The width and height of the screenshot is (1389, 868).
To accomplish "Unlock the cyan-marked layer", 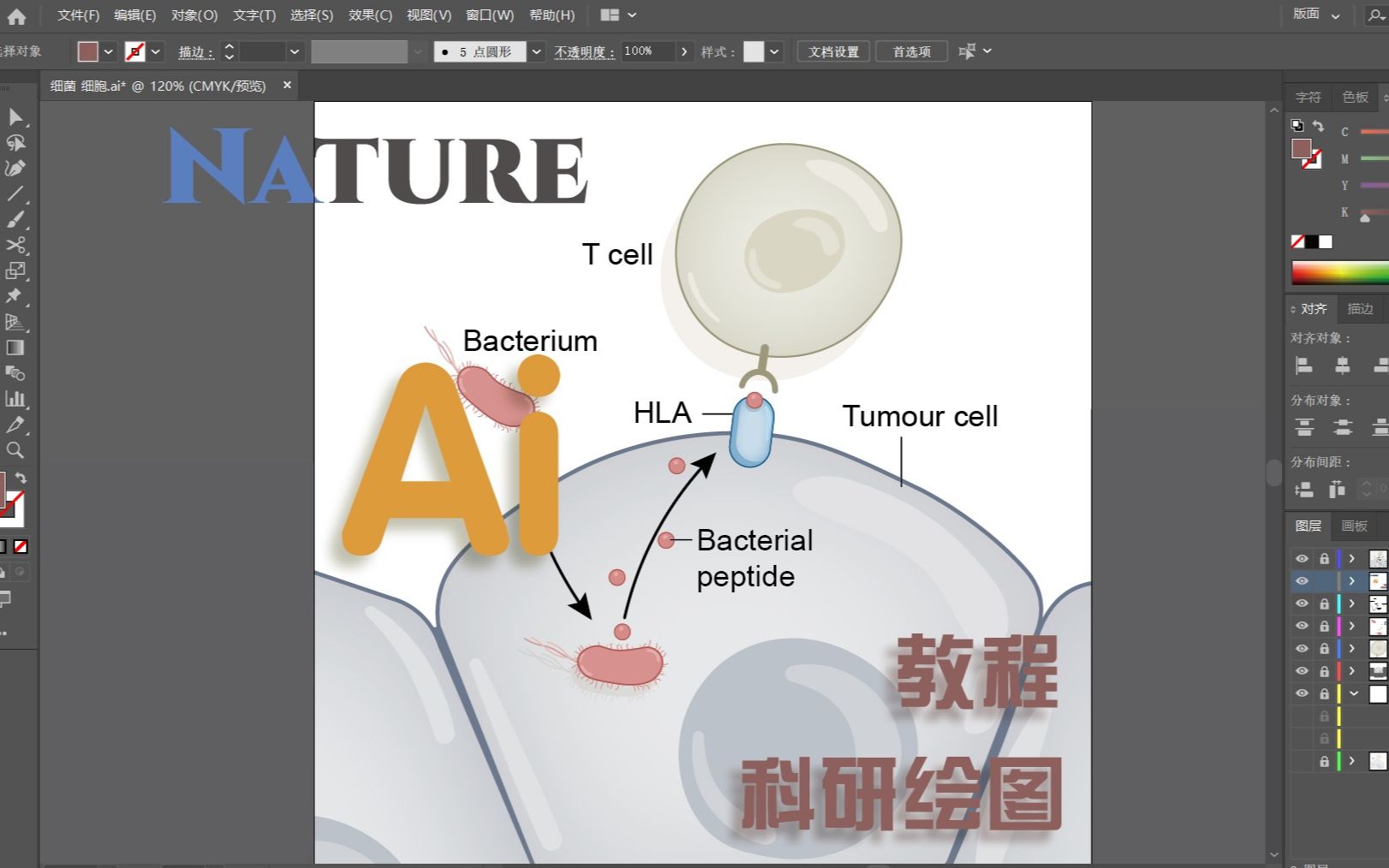I will click(x=1324, y=603).
